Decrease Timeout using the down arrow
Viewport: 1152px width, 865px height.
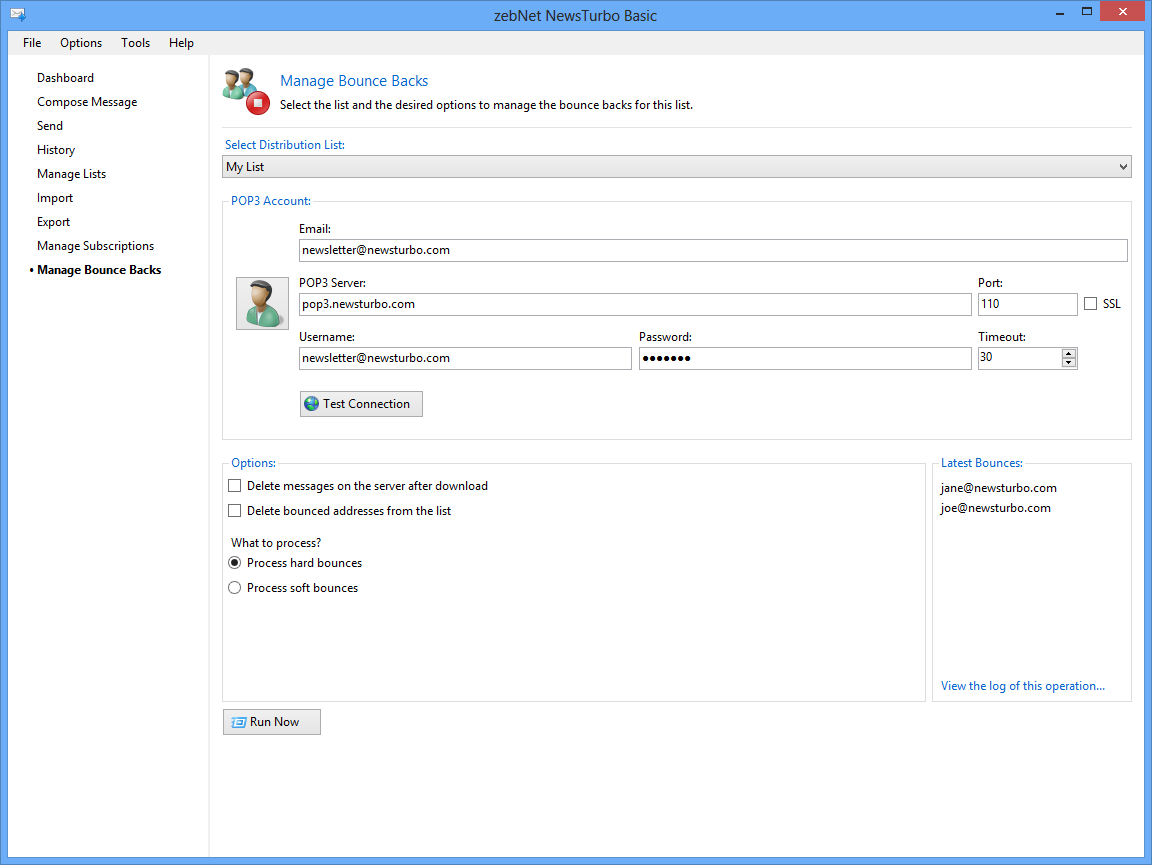[x=1069, y=363]
